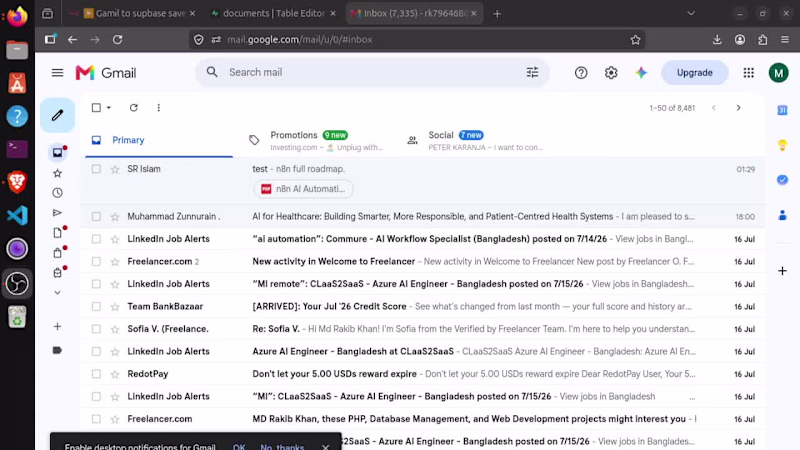Open Gemini sparkle assistant icon
This screenshot has width=800, height=450.
click(x=641, y=73)
